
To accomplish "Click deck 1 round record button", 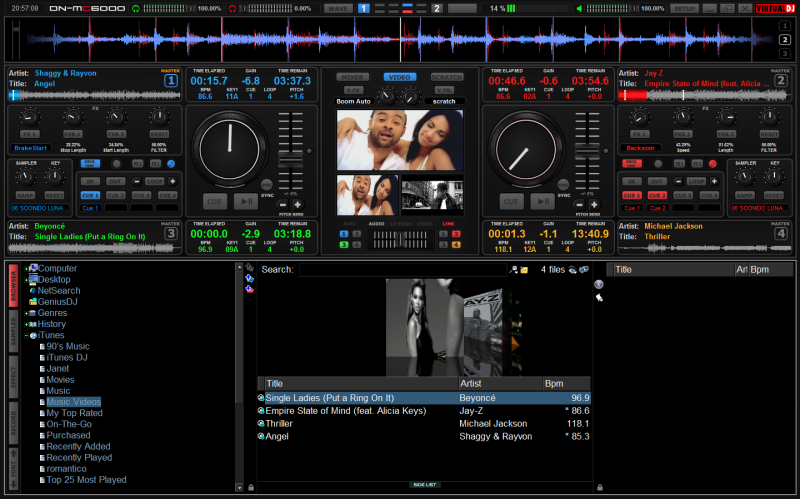I will click(117, 164).
